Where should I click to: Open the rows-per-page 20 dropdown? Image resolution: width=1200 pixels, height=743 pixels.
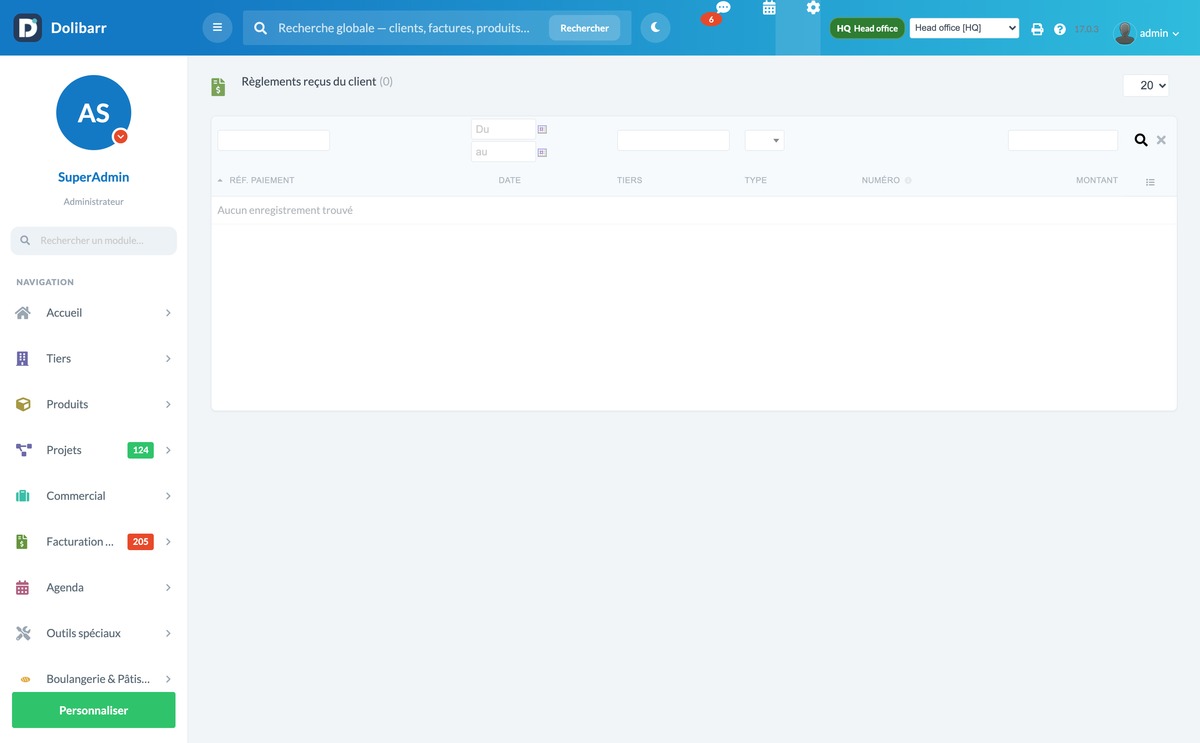pos(1146,86)
